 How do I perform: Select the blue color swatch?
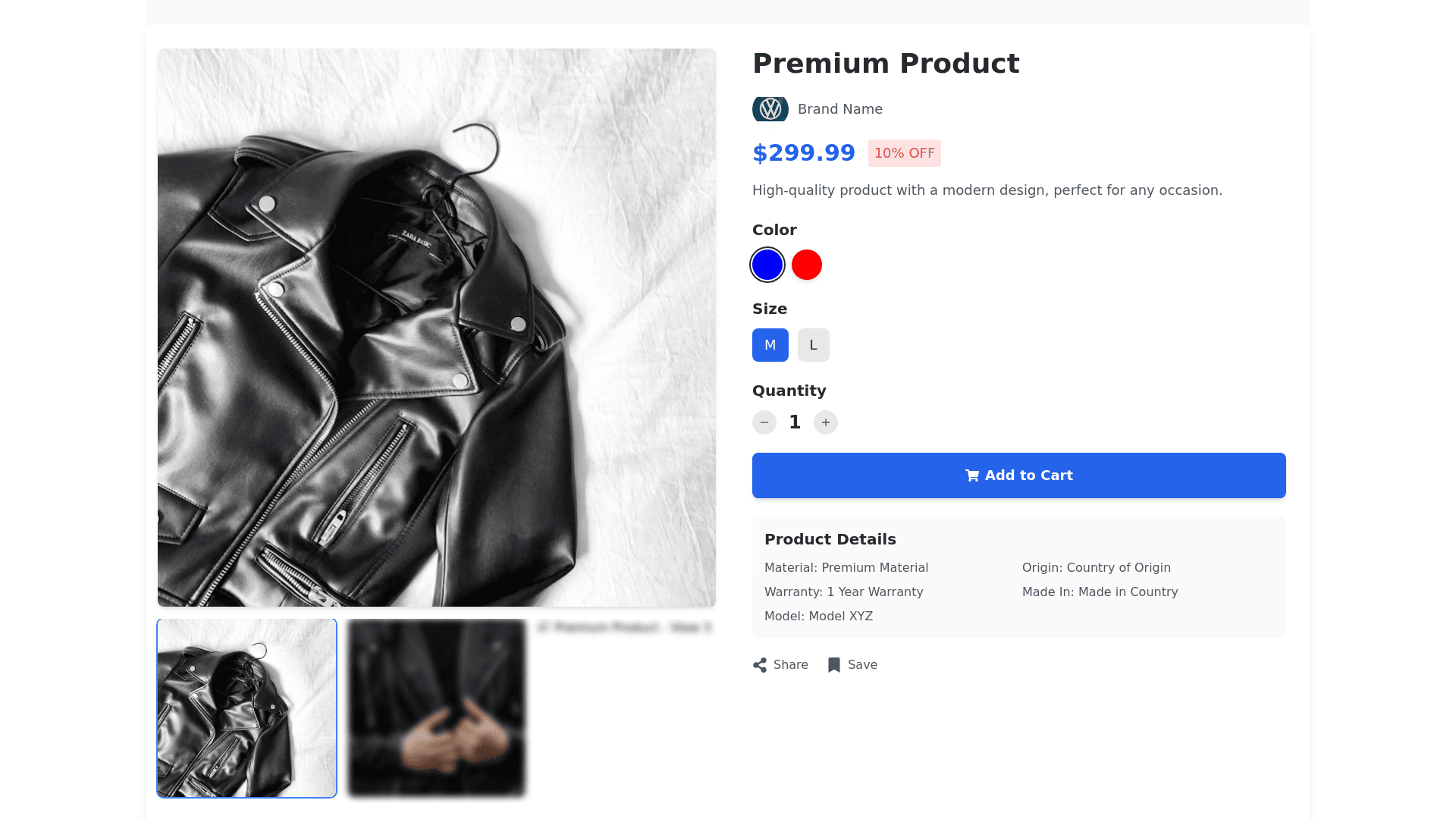(x=767, y=265)
